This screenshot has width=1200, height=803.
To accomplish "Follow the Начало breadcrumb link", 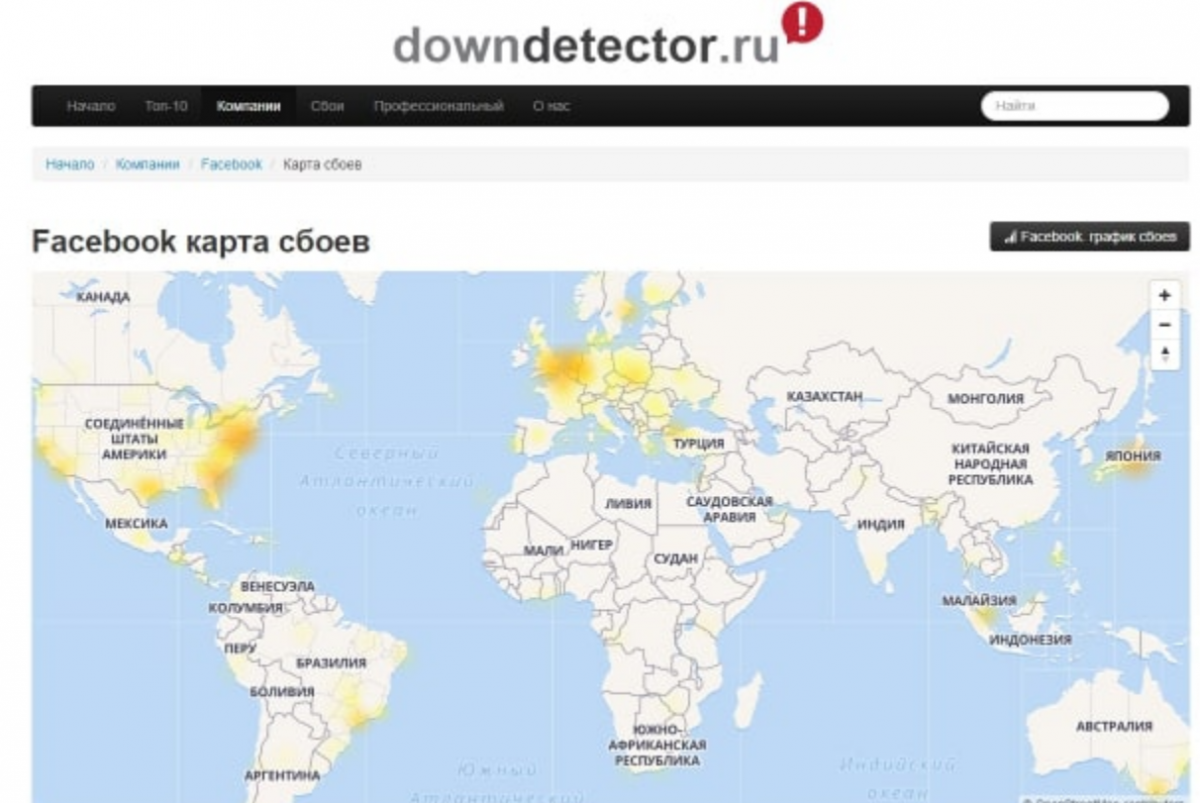I will click(x=70, y=164).
